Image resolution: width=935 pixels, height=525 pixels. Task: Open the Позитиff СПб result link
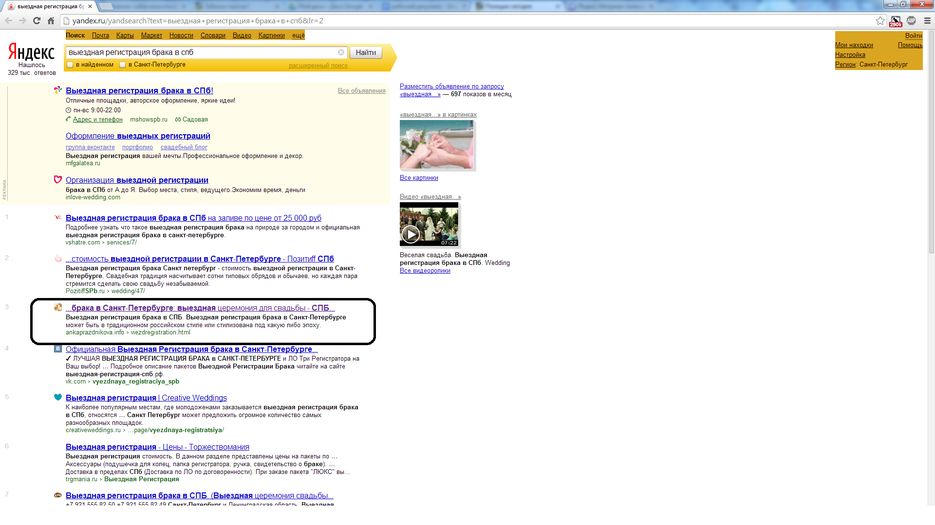coord(200,258)
